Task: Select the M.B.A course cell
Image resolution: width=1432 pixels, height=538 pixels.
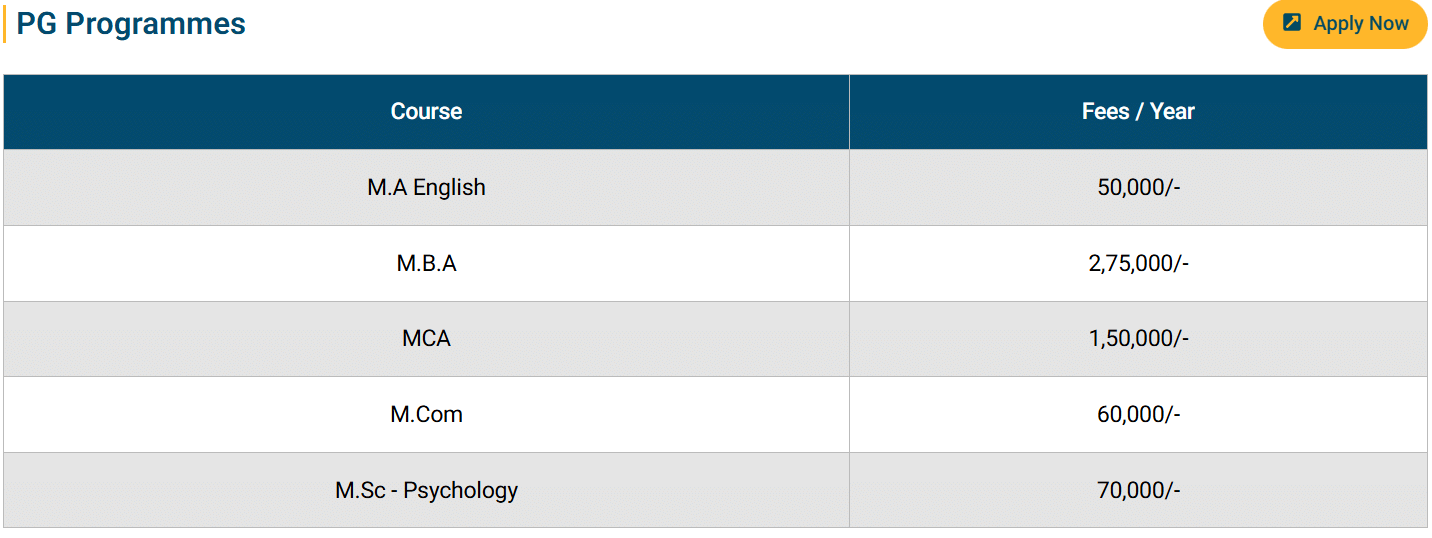Action: (x=426, y=264)
